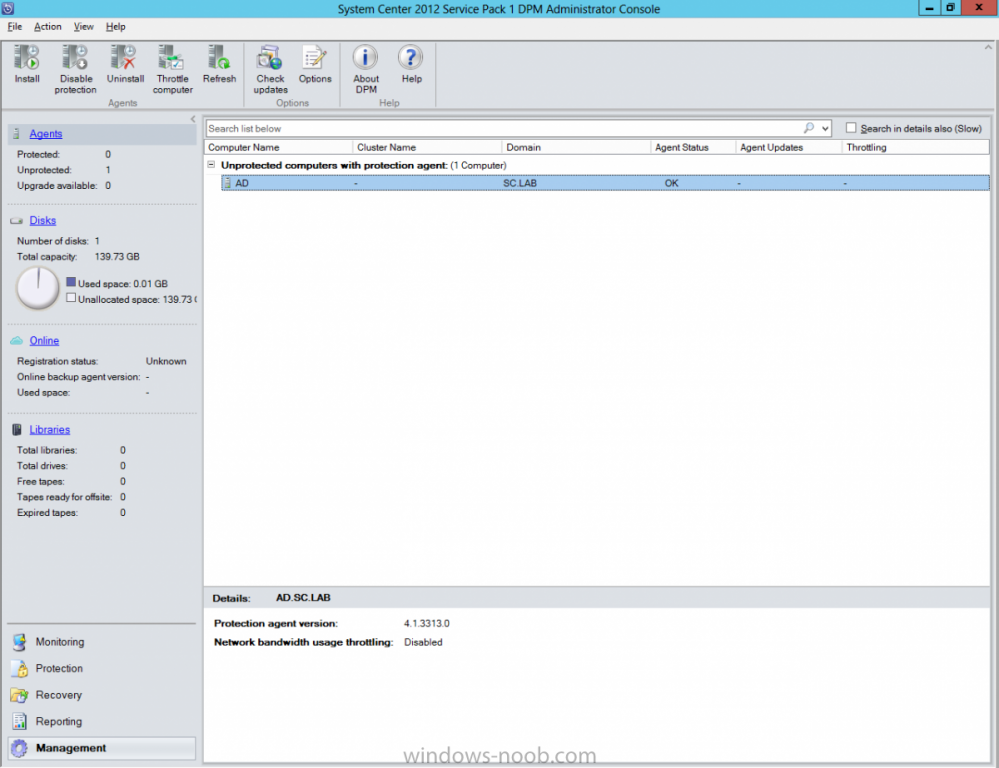Open Throttle computer settings
The width and height of the screenshot is (999, 768).
click(172, 57)
